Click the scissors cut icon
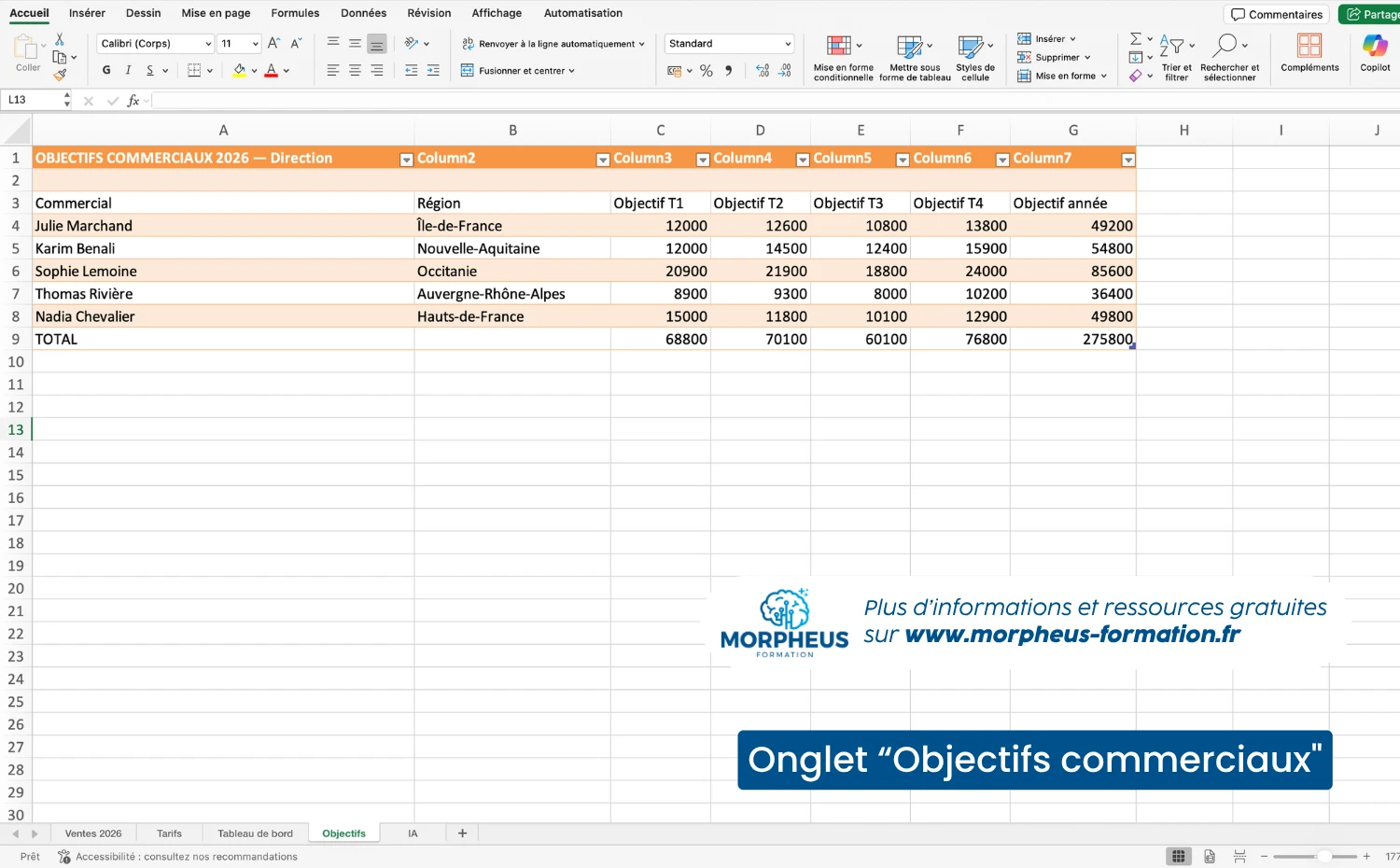 coord(60,39)
